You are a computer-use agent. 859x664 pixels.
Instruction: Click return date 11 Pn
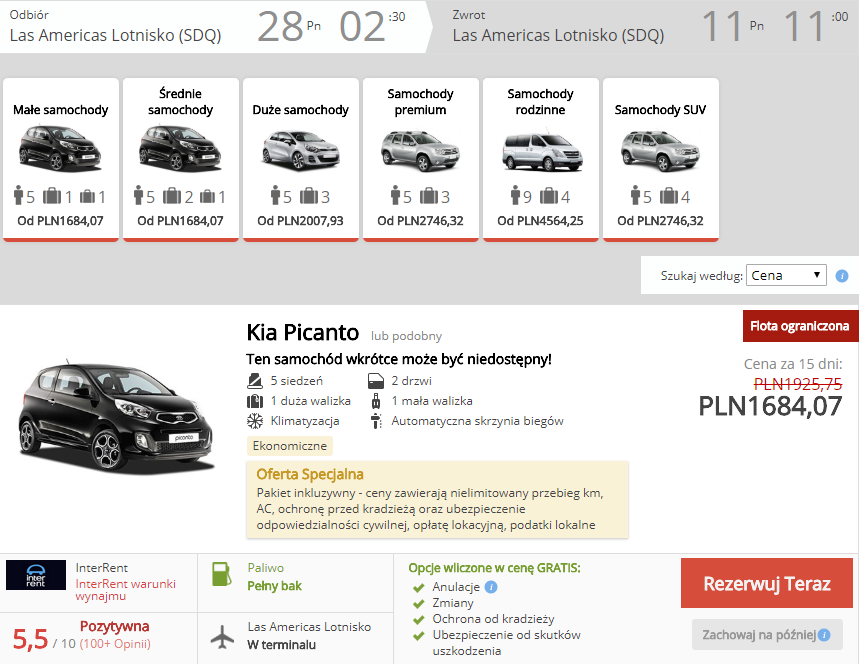733,26
